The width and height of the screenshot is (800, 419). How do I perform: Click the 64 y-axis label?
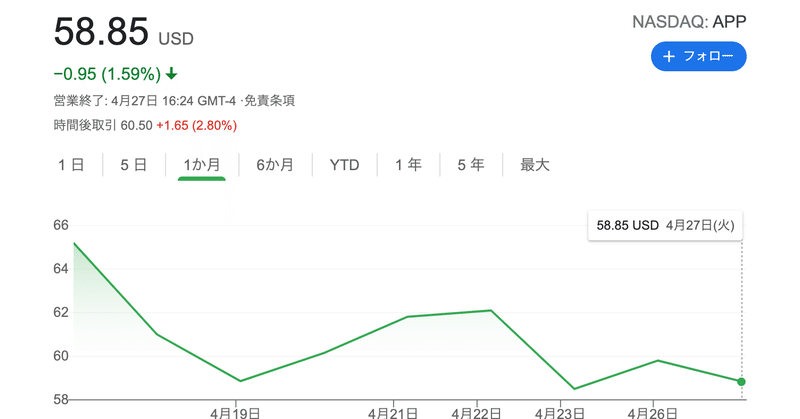tap(61, 268)
